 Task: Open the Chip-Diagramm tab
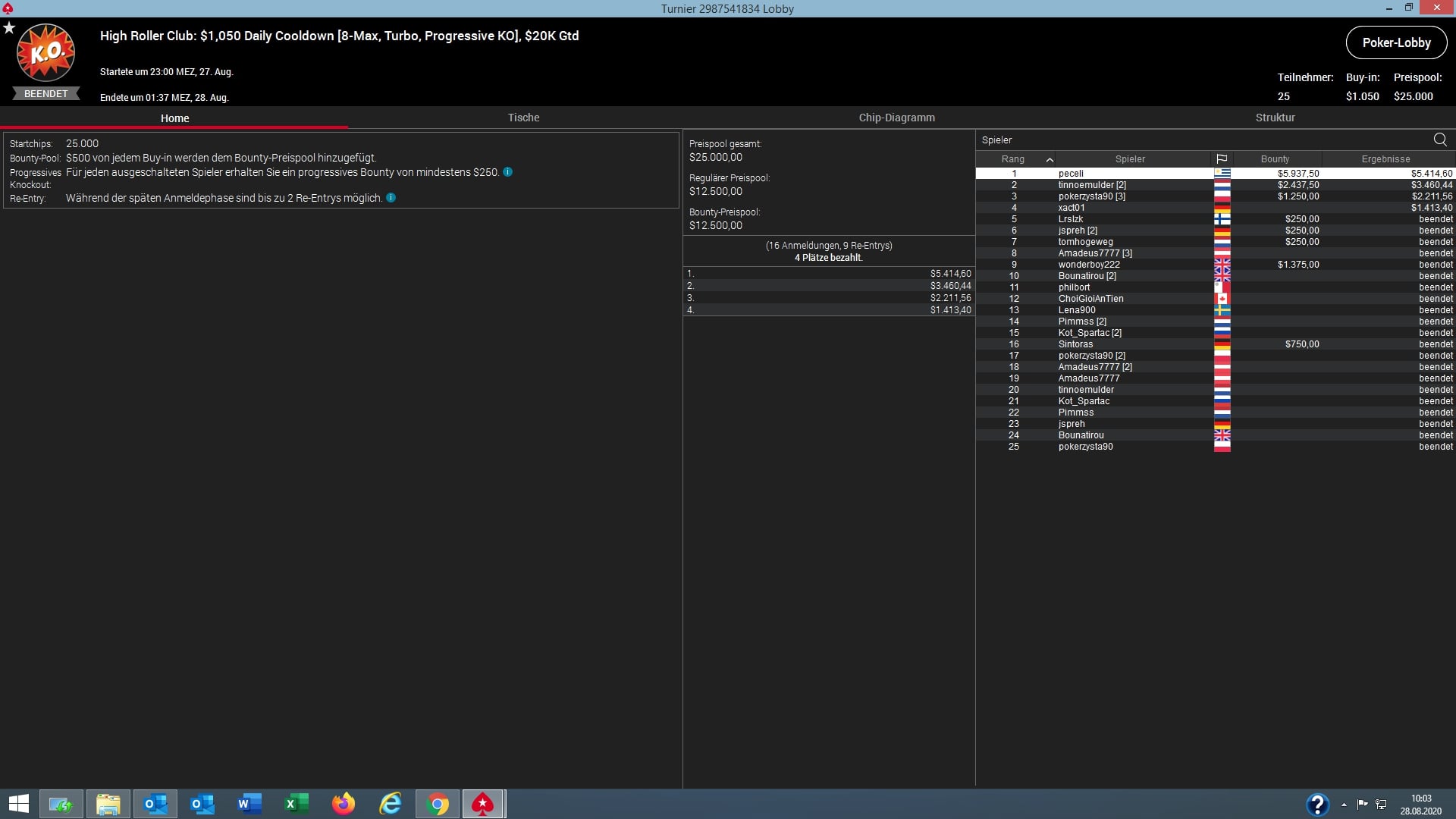click(x=896, y=118)
